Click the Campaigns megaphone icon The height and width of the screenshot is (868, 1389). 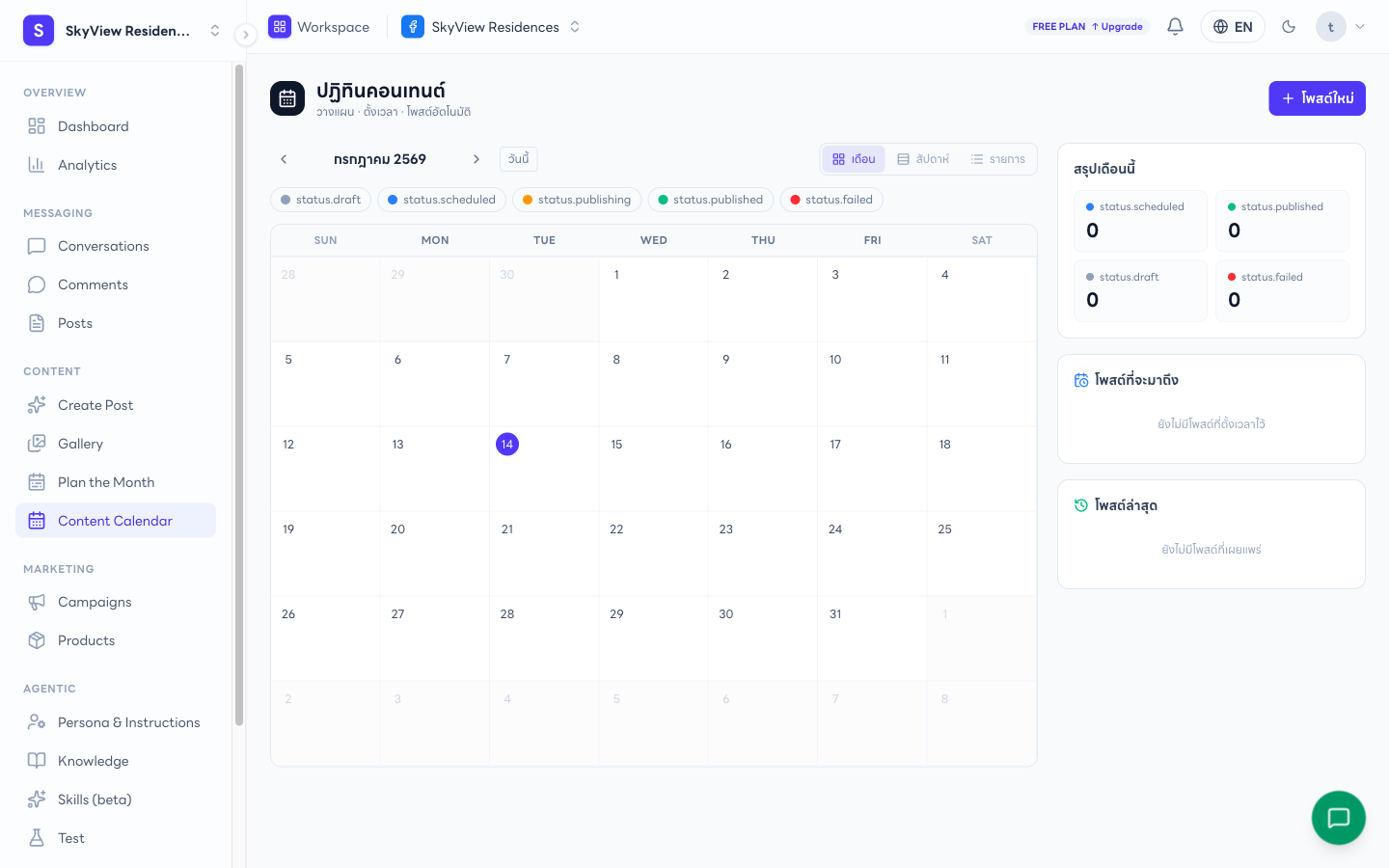[x=37, y=602]
